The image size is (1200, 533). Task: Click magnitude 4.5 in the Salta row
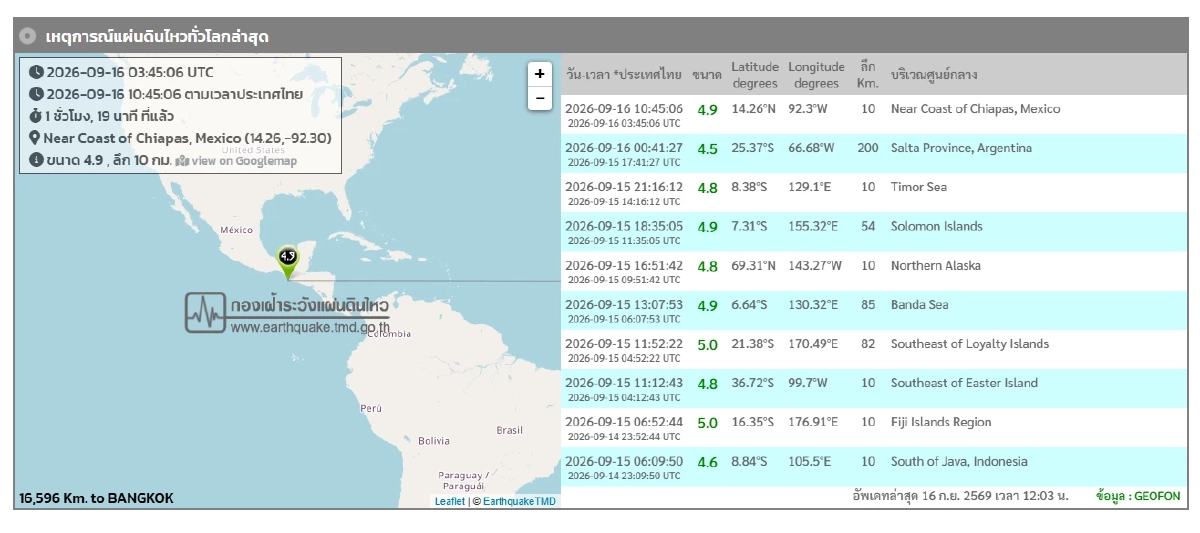click(707, 149)
